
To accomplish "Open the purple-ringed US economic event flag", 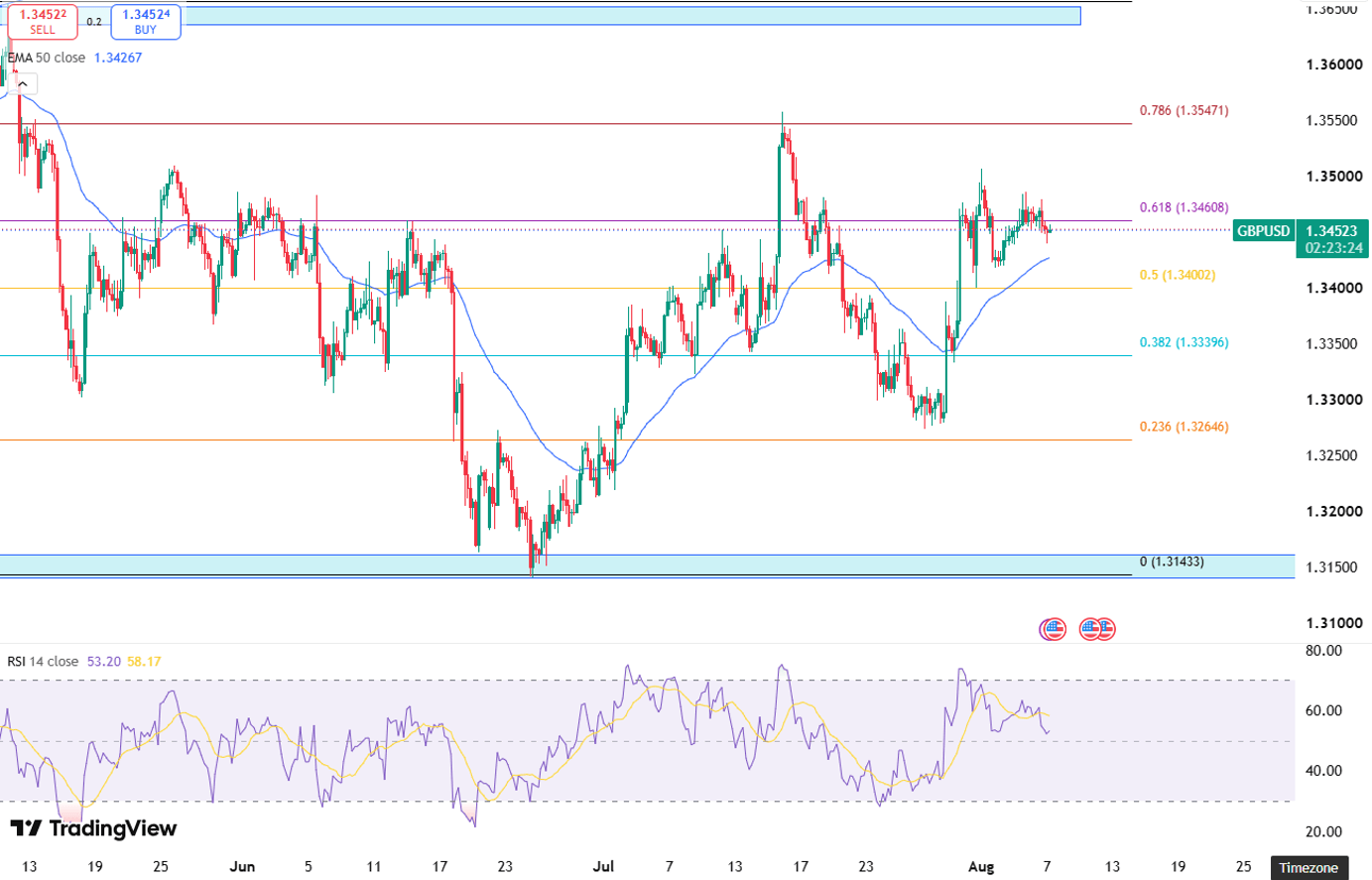I will [x=1053, y=628].
